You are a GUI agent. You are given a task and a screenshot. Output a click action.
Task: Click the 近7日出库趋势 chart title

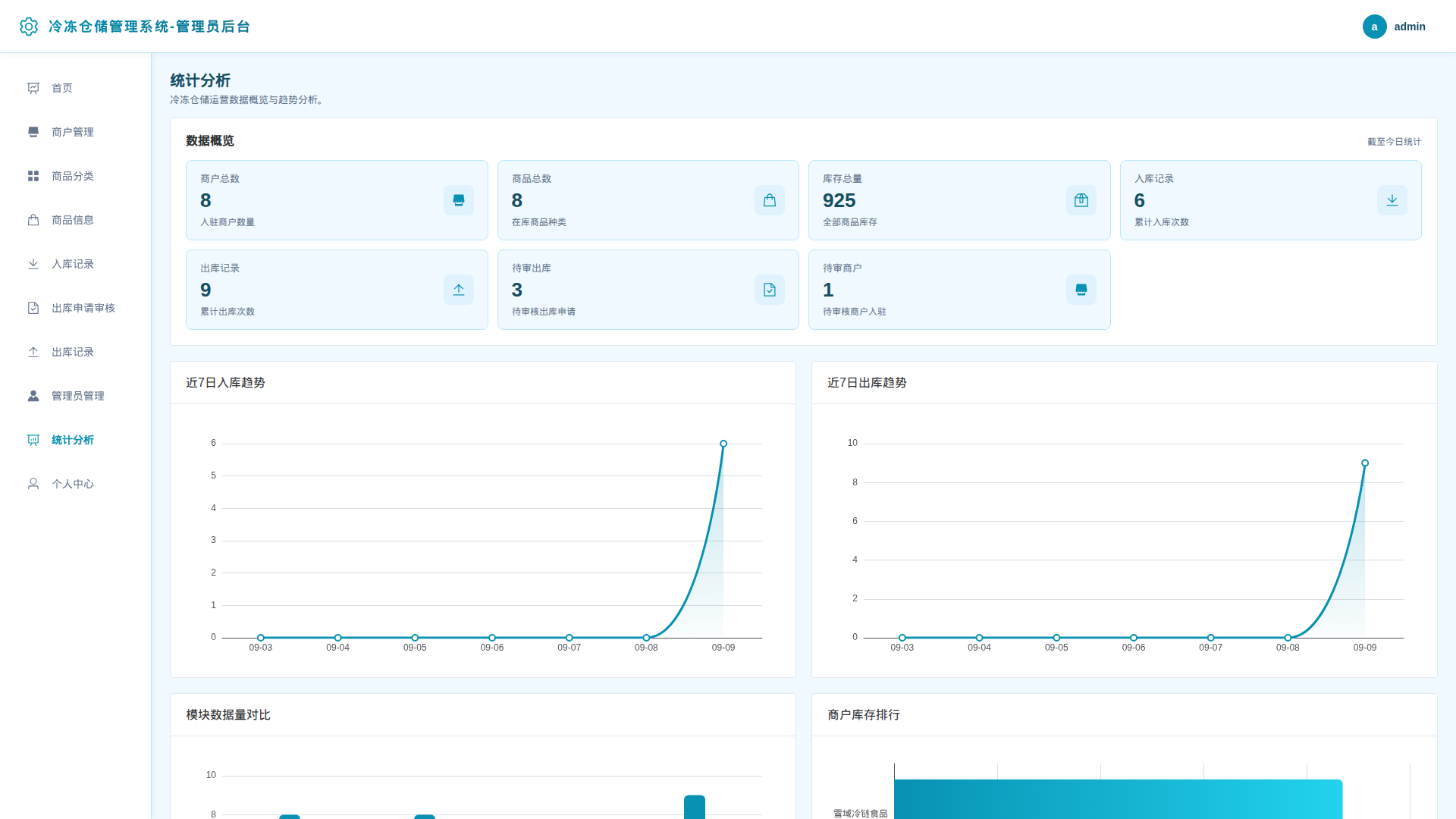(x=867, y=383)
